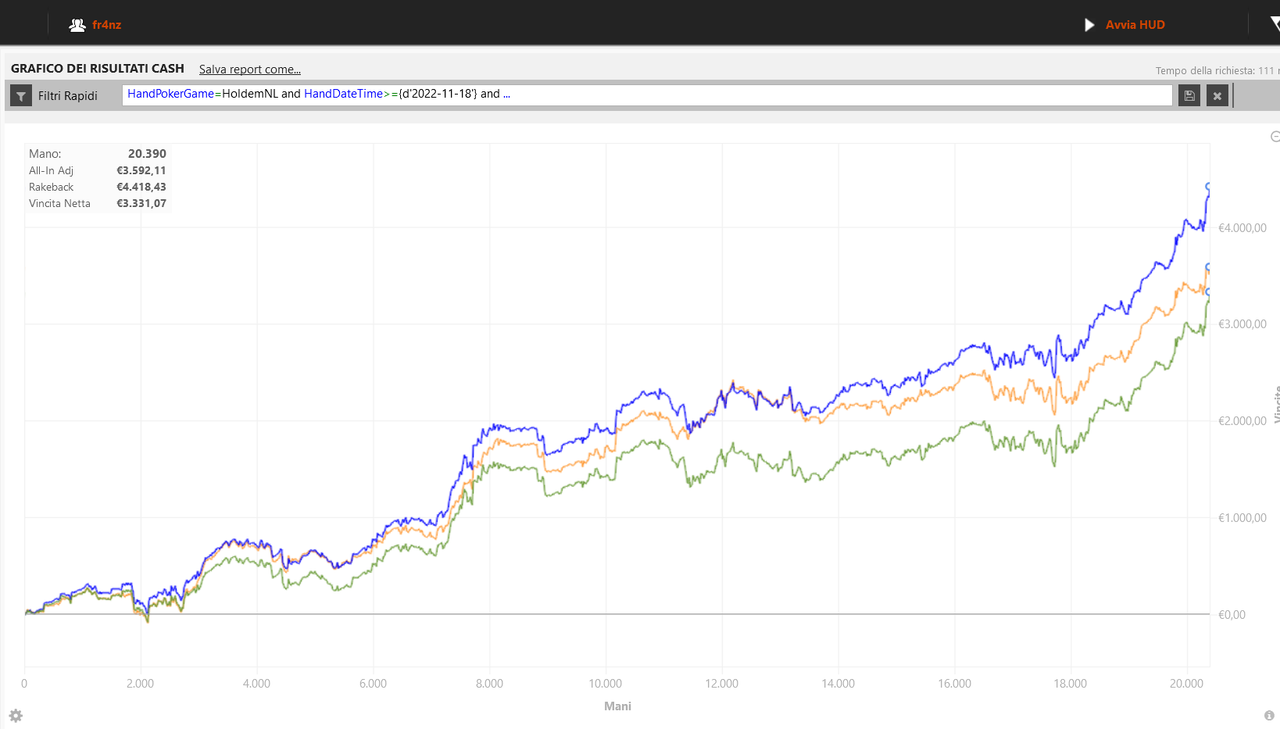
Task: Click the 20.000 hands axis tick label
Action: point(1186,684)
